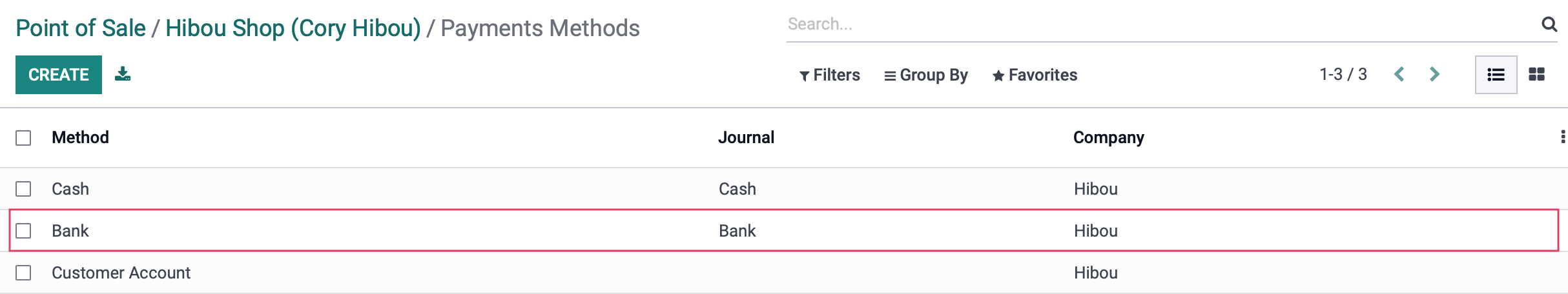
Task: Click the search magnifier icon
Action: [1549, 24]
